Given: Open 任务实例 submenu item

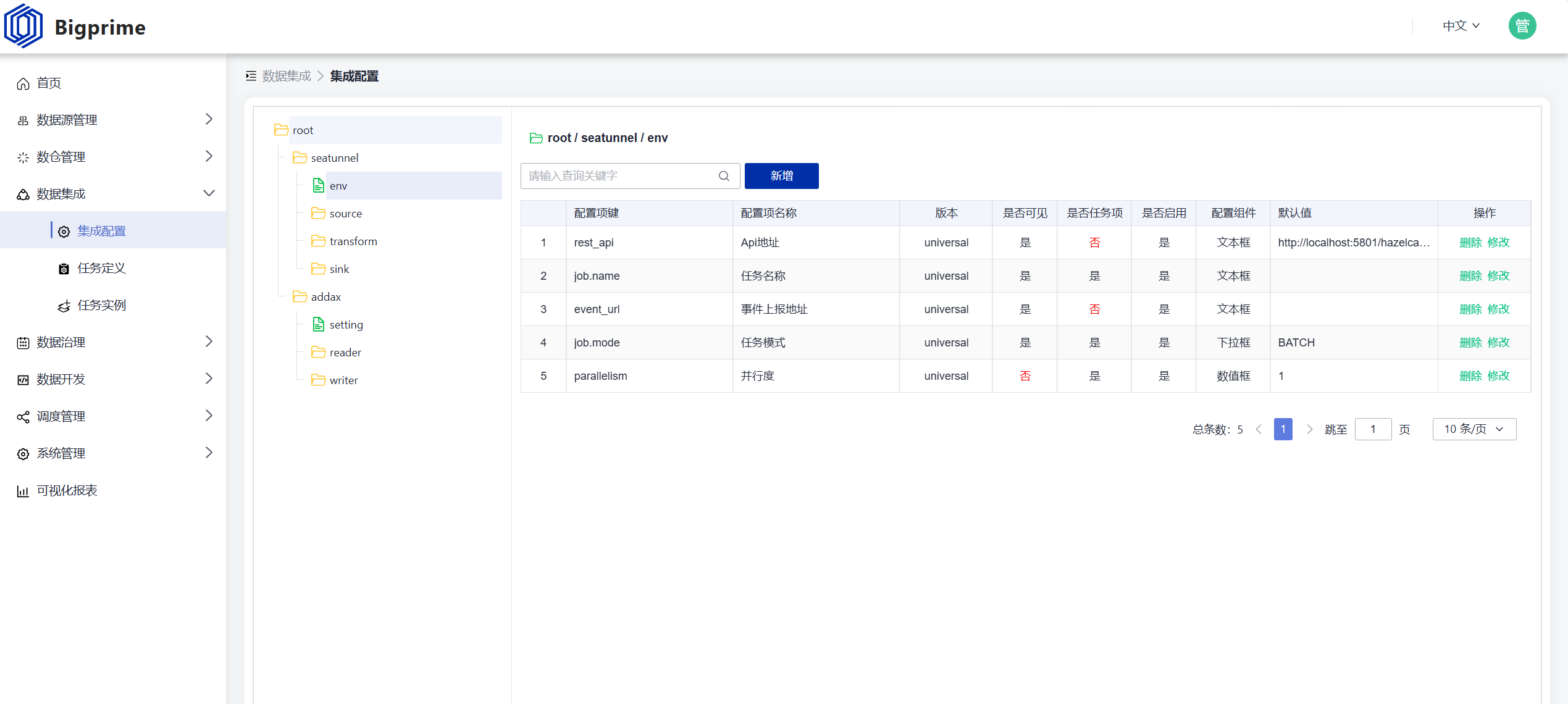Looking at the screenshot, I should (x=113, y=305).
